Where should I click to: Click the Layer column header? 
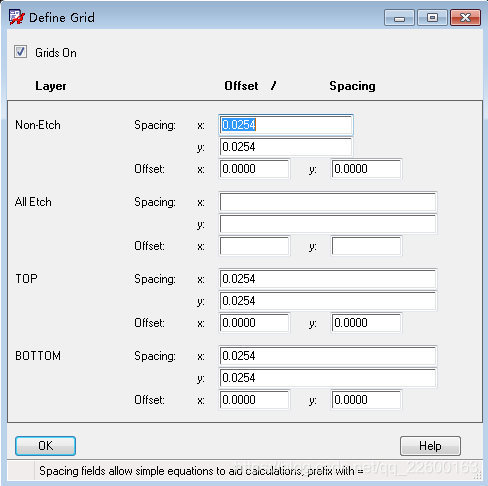coord(51,86)
